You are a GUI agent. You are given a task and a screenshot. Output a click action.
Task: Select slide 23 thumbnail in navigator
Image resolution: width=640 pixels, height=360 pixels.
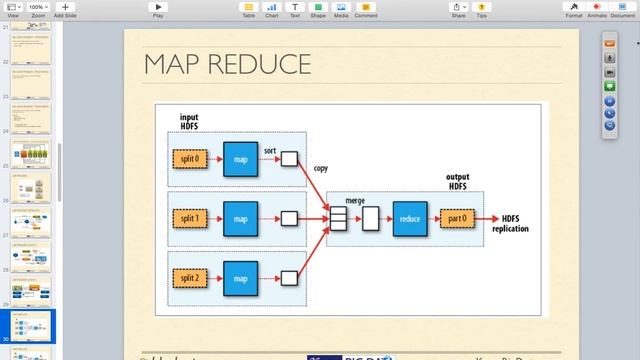tap(31, 84)
